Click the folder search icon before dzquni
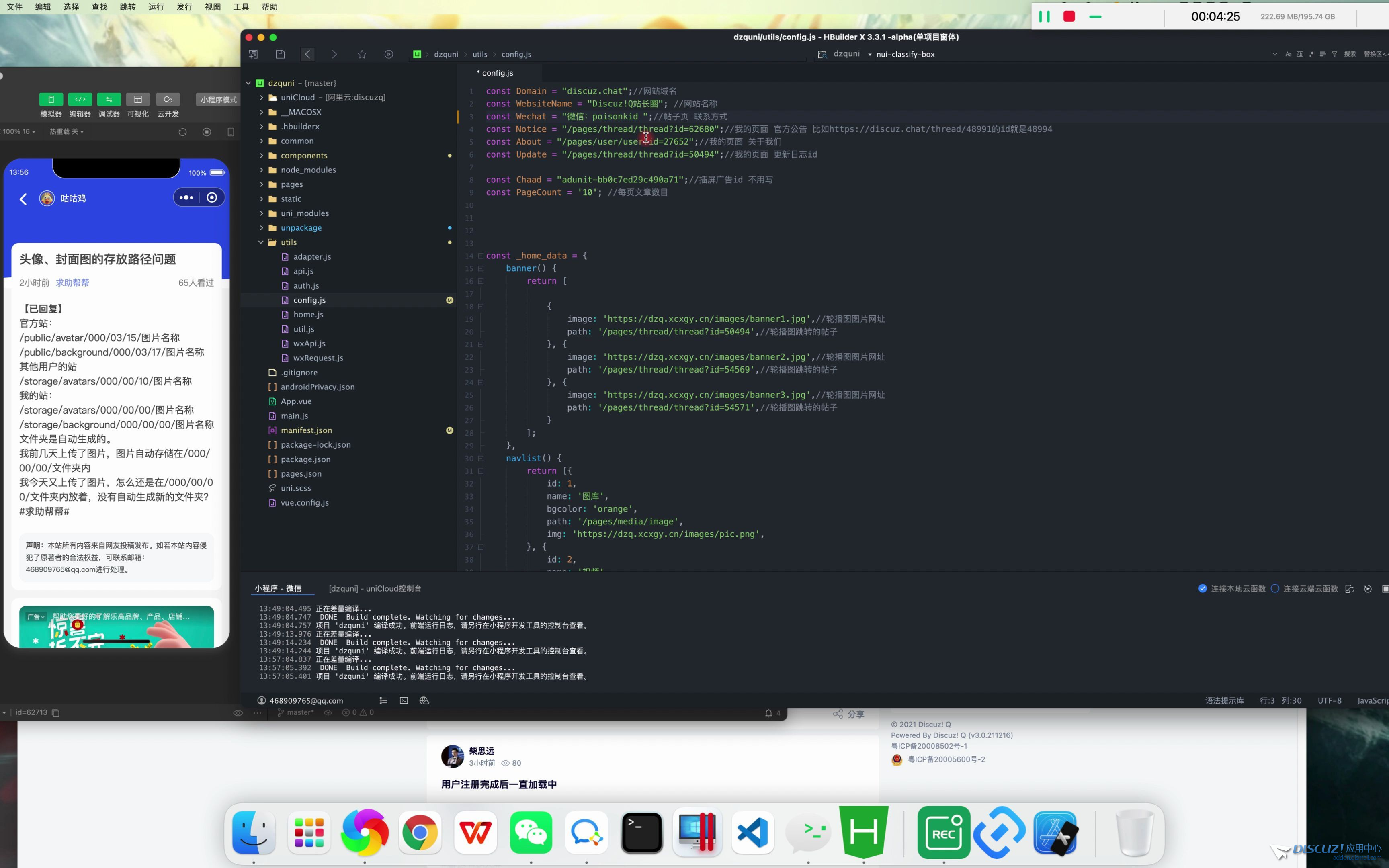The width and height of the screenshot is (1389, 868). pos(822,54)
